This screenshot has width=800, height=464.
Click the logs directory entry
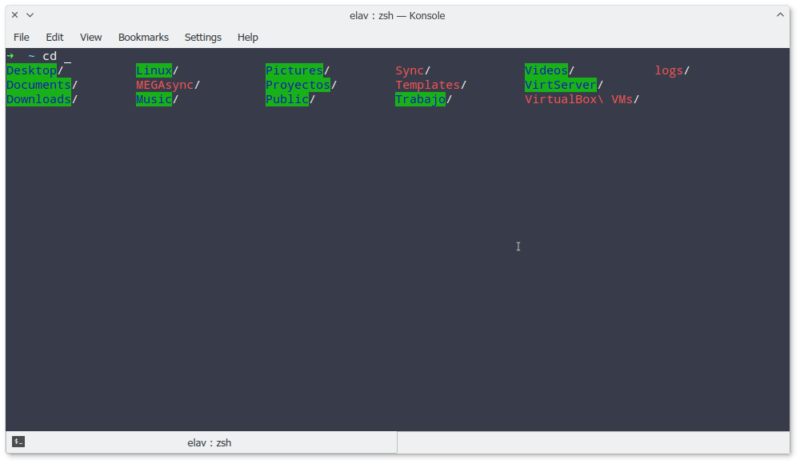[672, 70]
